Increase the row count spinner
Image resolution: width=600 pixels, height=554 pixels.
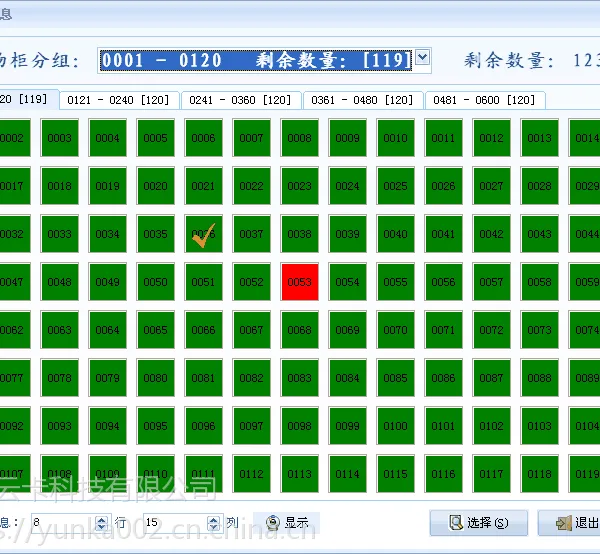tap(102, 520)
